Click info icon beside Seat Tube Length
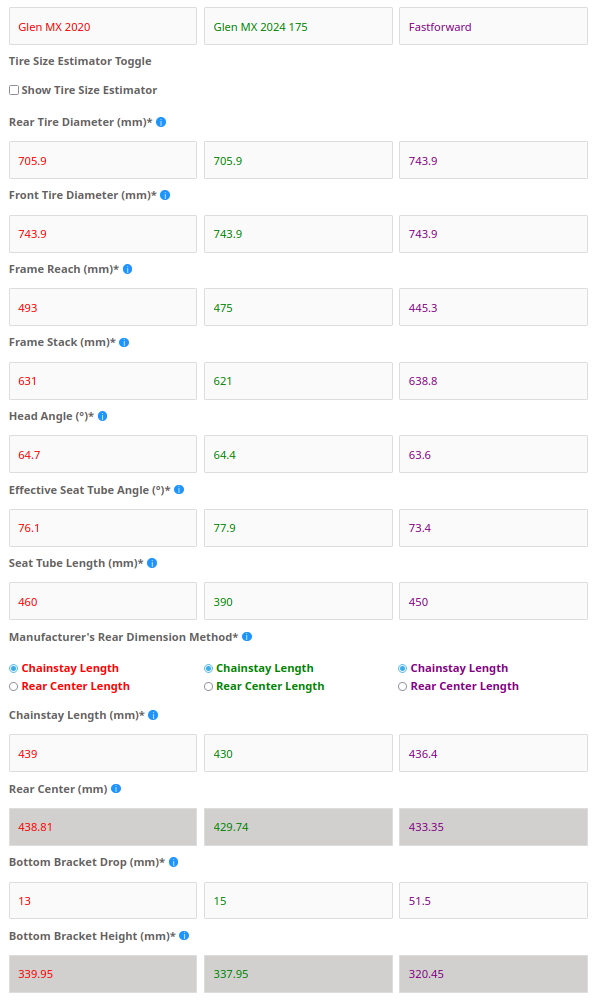 click(152, 563)
